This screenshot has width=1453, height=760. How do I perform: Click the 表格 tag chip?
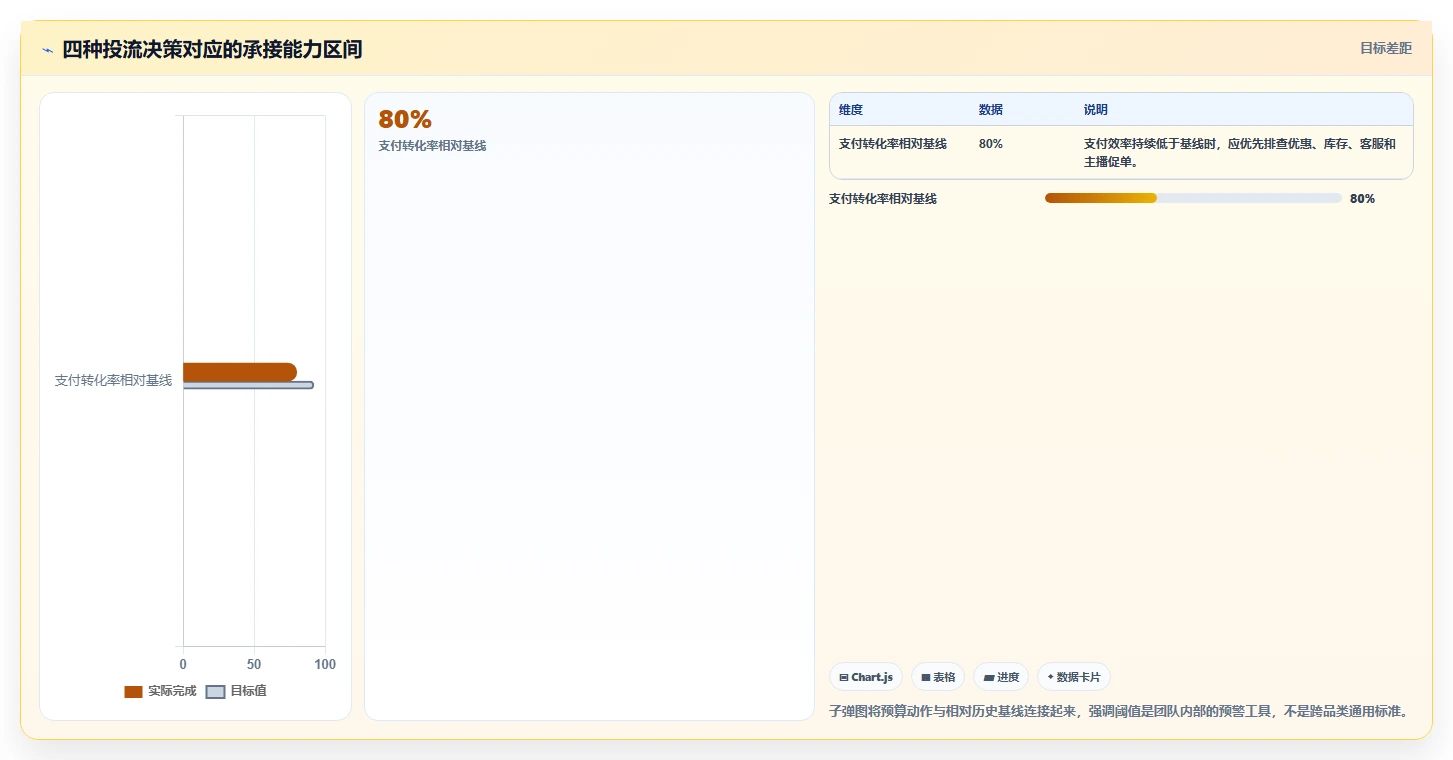938,677
